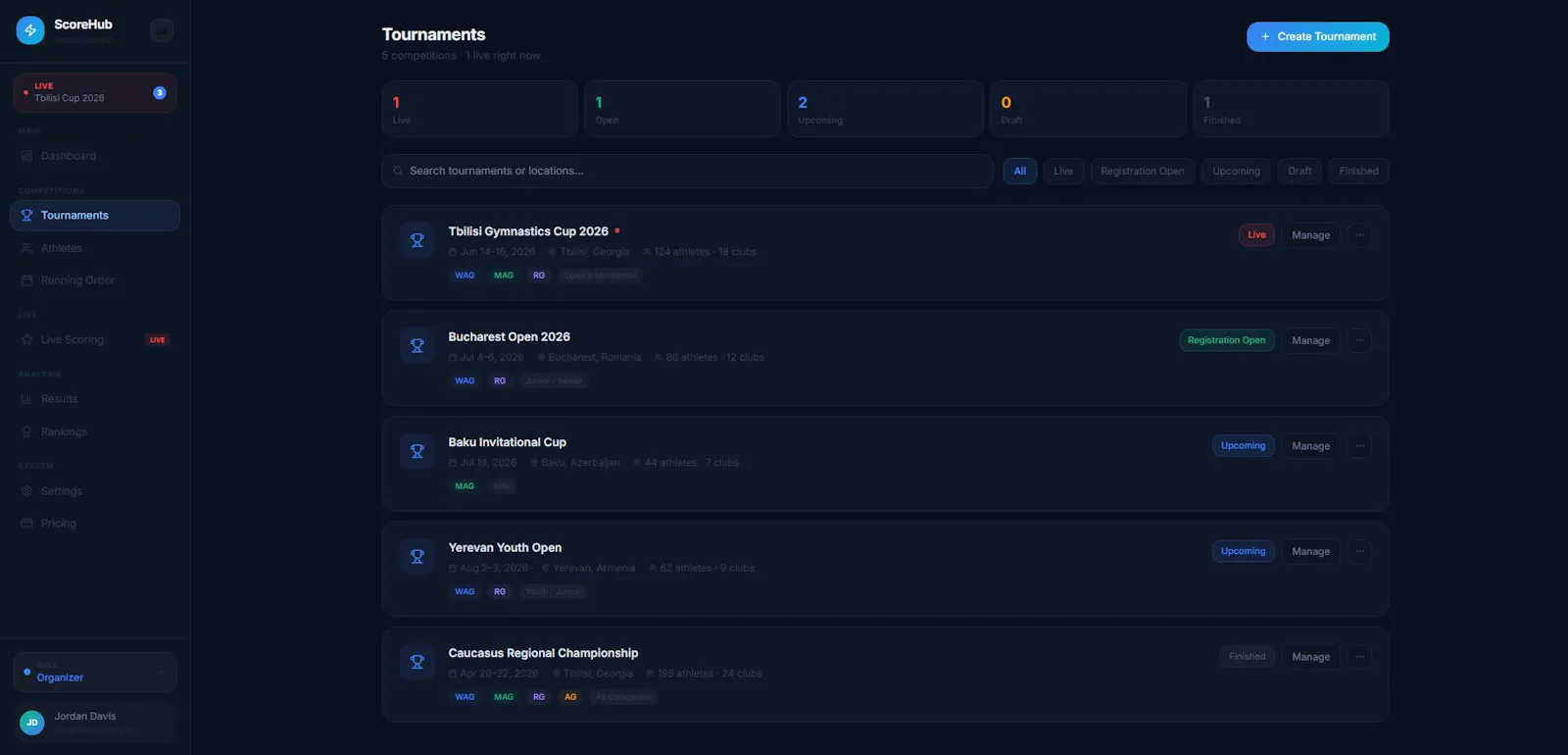
Task: Open the more options menu for Caucasus Regional Championship
Action: pyautogui.click(x=1359, y=657)
